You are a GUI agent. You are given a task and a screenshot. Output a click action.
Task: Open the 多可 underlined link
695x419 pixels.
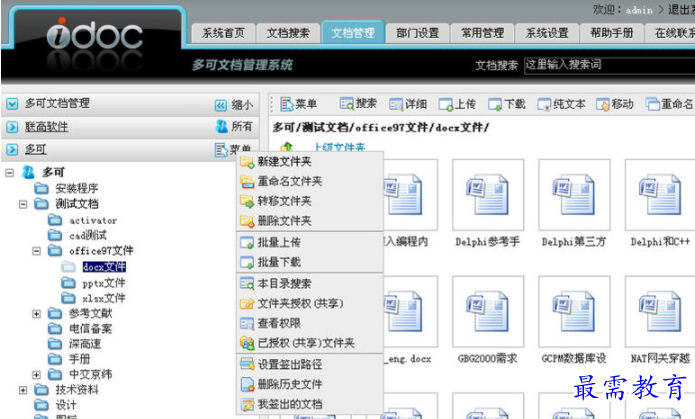[35, 149]
